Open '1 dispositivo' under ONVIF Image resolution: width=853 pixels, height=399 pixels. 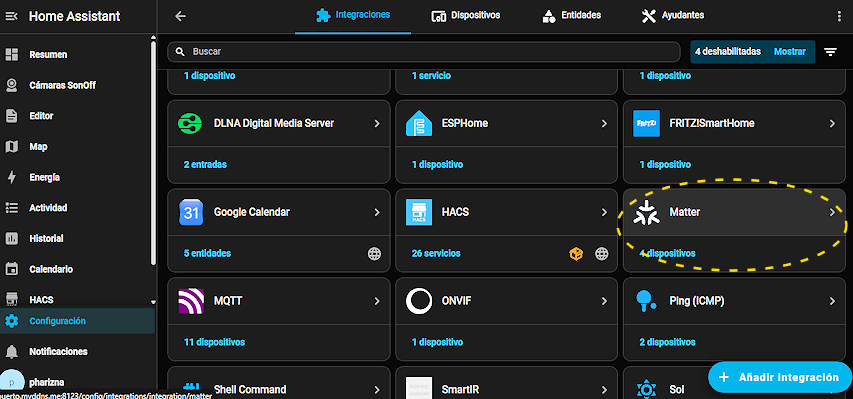point(437,342)
